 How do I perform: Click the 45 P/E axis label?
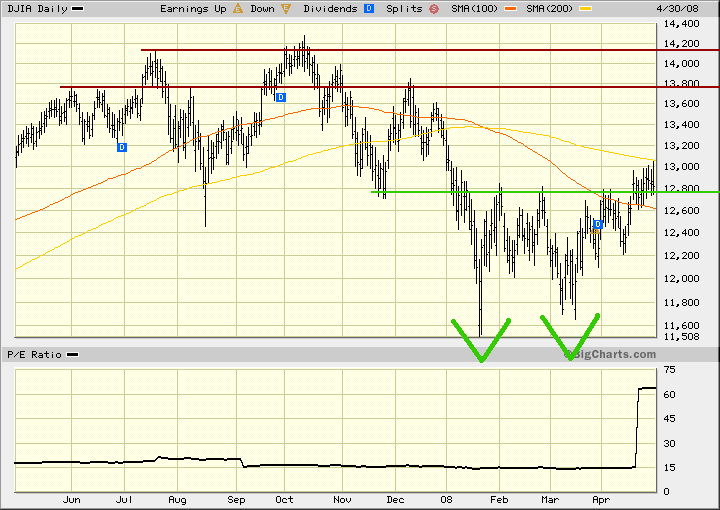pyautogui.click(x=669, y=419)
